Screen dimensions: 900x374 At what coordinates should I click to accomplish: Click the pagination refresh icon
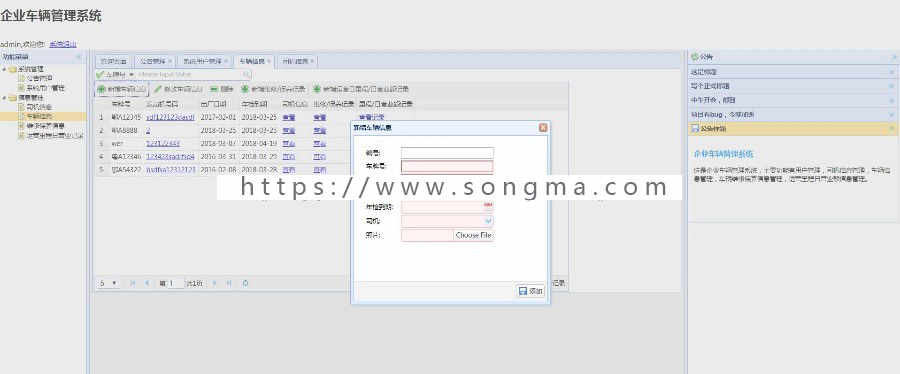pos(246,283)
